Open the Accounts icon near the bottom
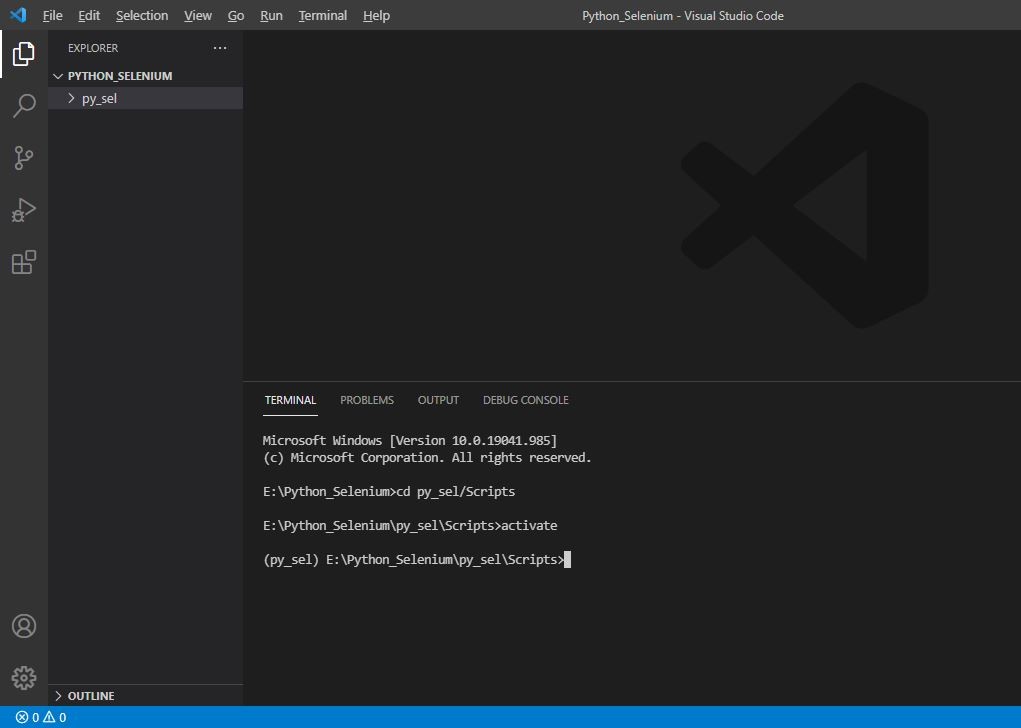The image size is (1021, 728). [x=24, y=625]
